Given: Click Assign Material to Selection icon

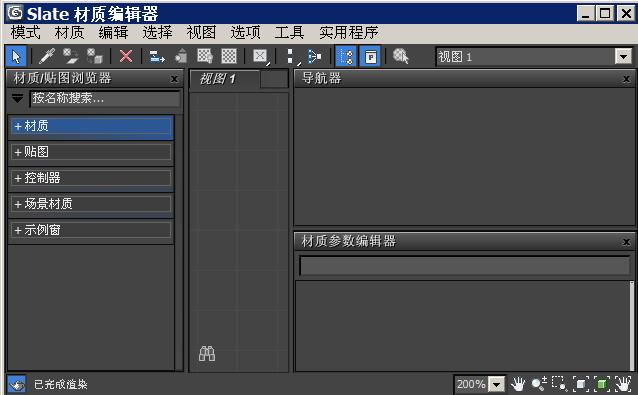Looking at the screenshot, I should click(95, 56).
